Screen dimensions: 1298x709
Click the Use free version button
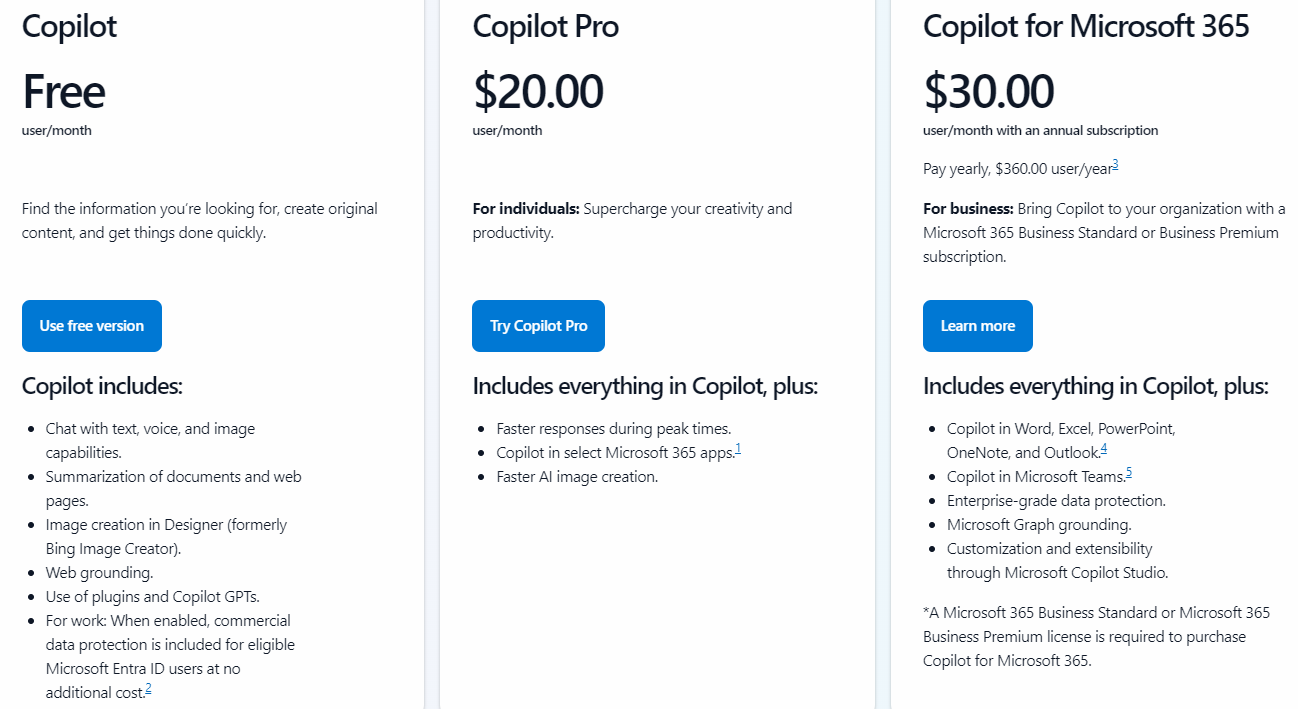click(x=92, y=326)
